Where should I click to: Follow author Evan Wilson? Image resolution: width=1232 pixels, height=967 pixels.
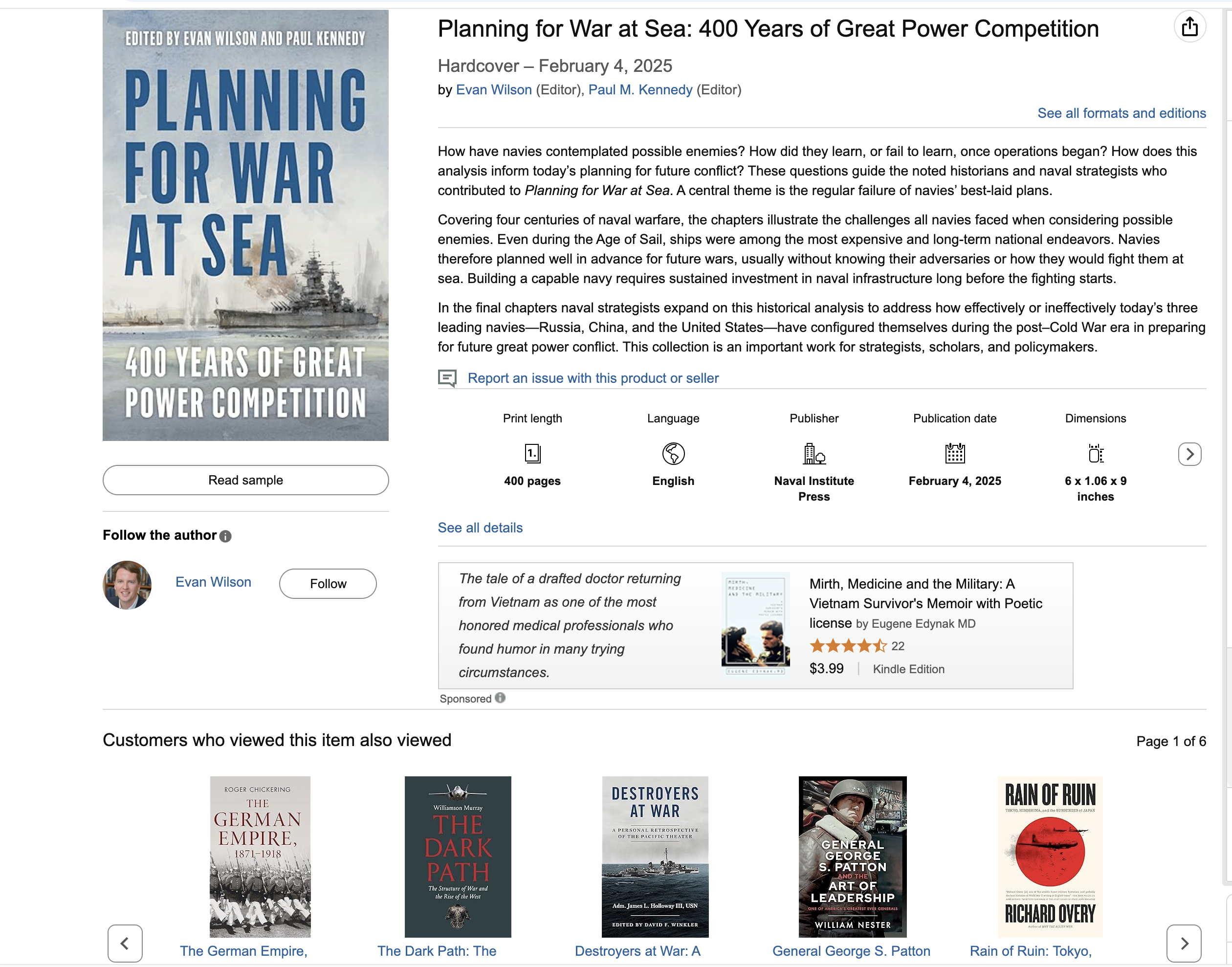click(x=328, y=584)
